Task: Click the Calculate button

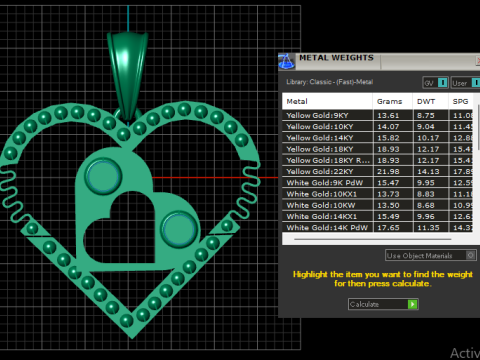Action: [383, 304]
